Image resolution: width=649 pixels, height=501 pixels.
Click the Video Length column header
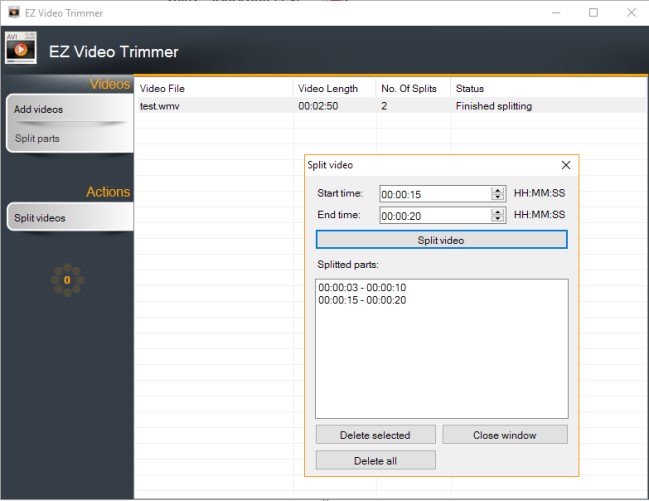click(x=334, y=88)
